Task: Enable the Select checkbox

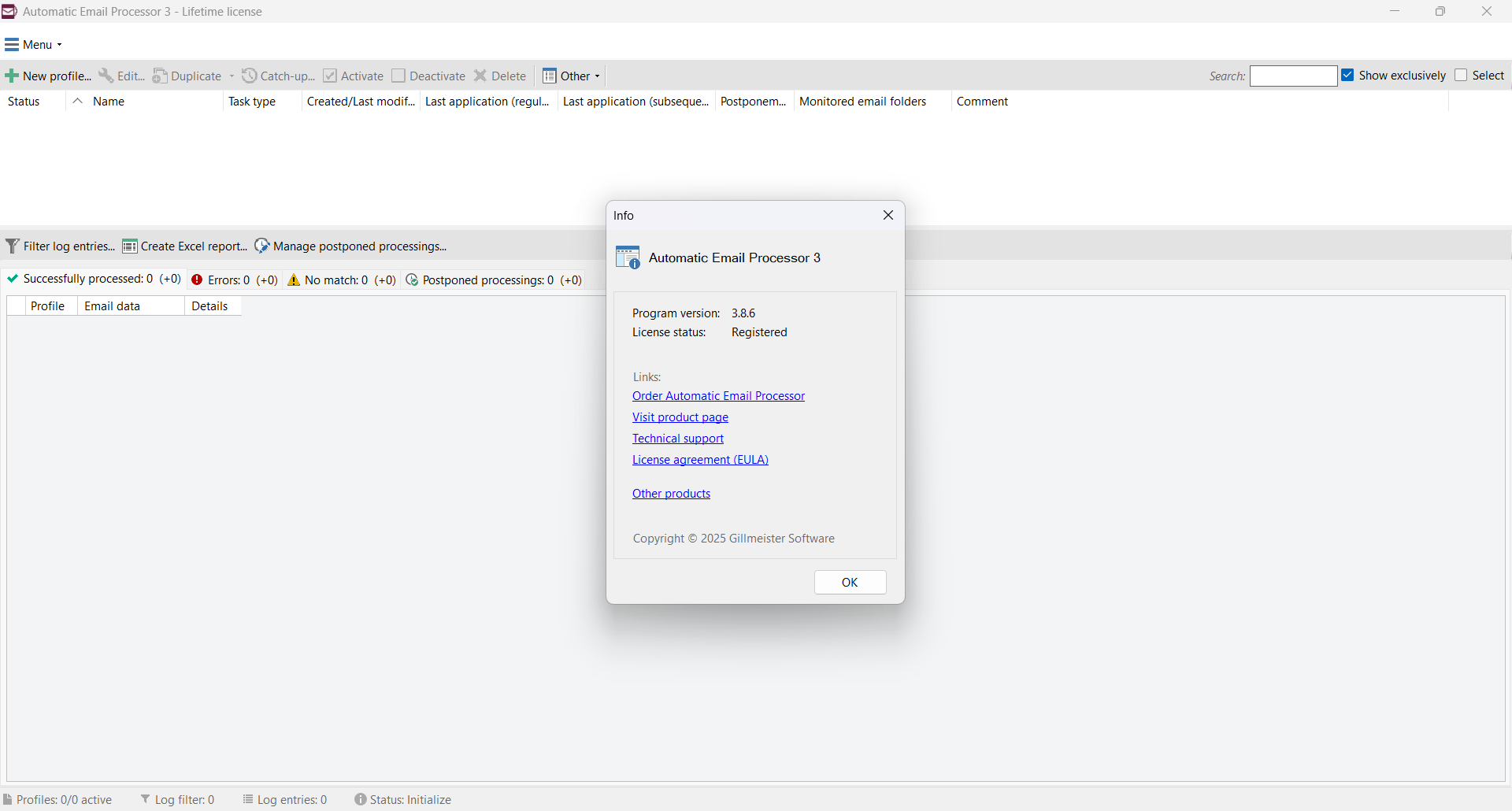Action: 1461,75
